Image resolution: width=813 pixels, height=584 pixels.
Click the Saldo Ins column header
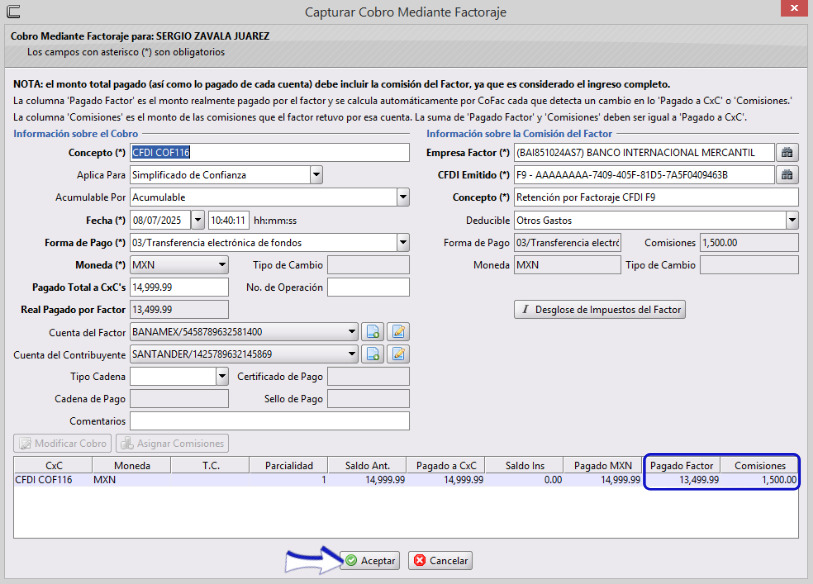pyautogui.click(x=524, y=465)
